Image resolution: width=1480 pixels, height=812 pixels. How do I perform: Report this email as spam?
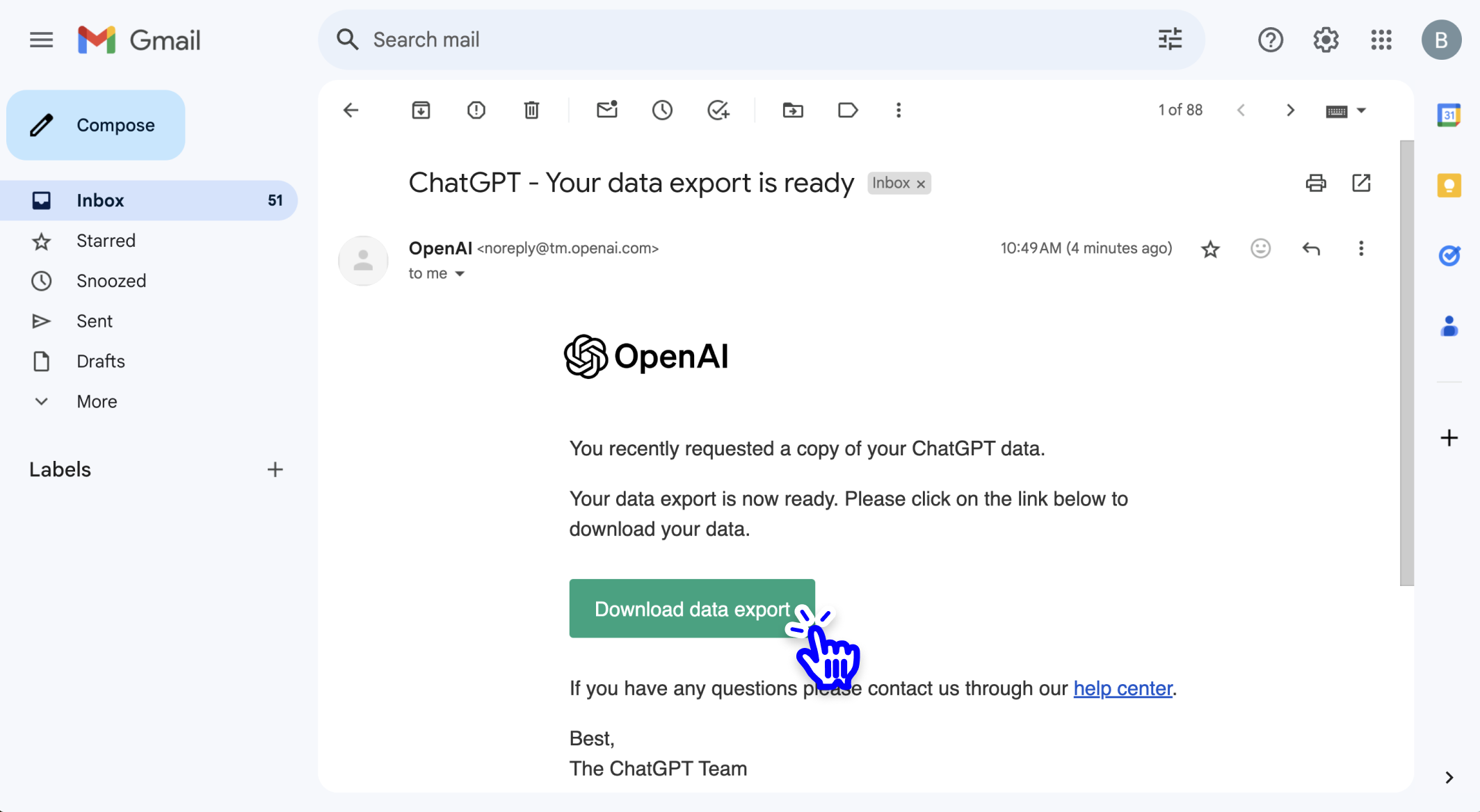[476, 110]
